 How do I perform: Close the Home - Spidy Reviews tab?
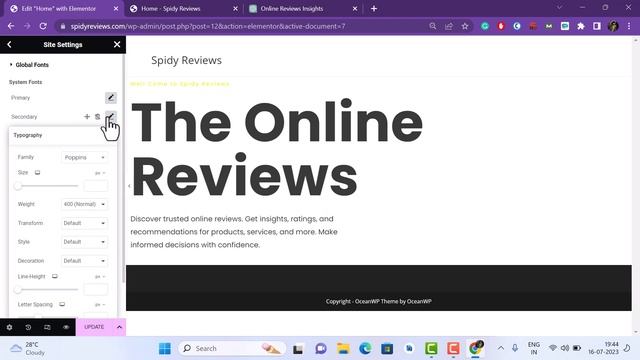(236, 9)
